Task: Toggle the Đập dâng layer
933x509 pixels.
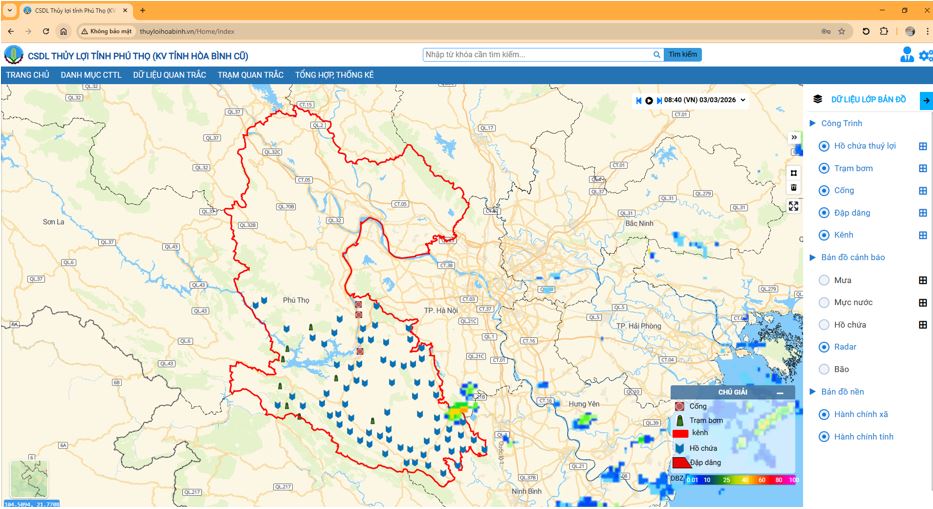Action: click(824, 213)
